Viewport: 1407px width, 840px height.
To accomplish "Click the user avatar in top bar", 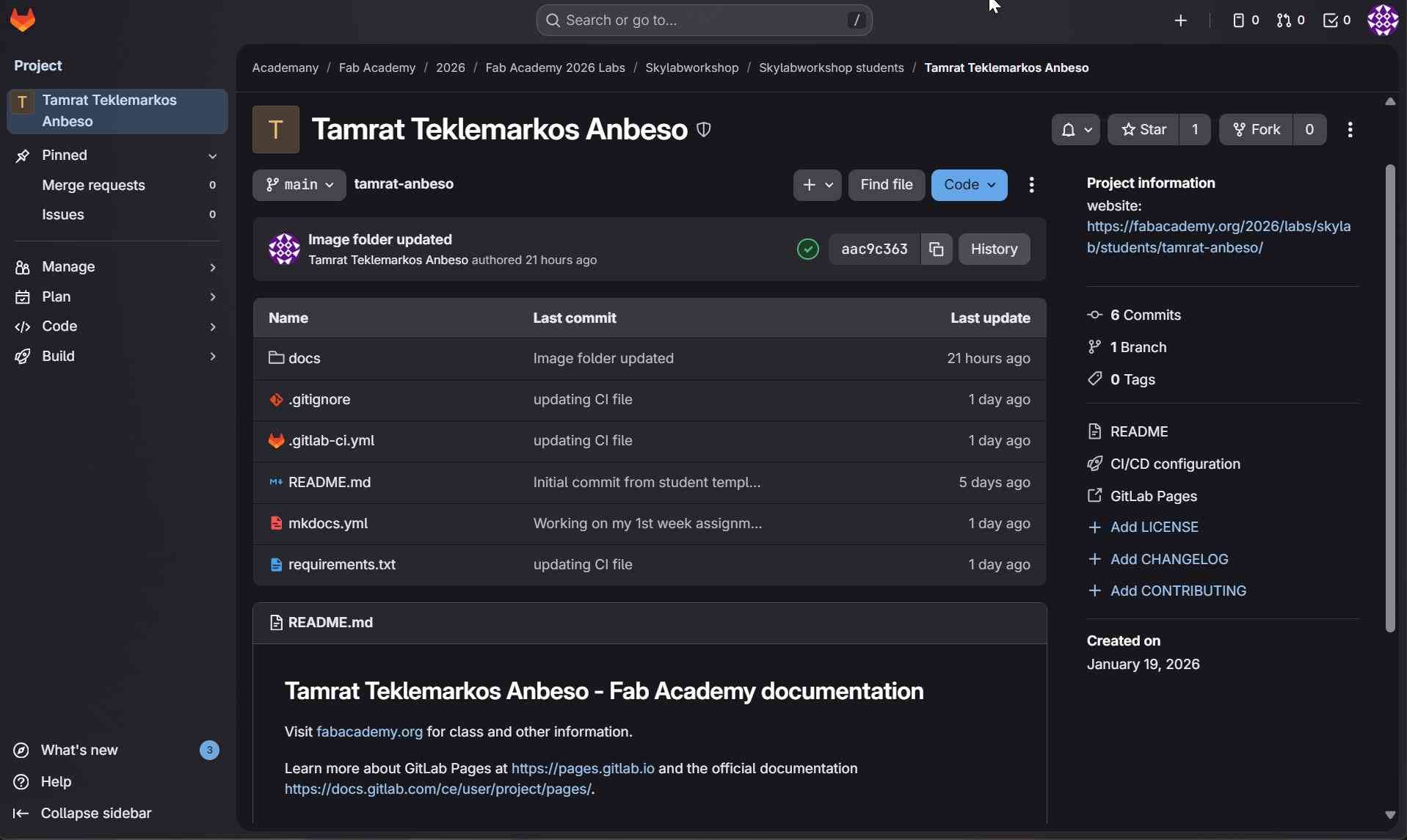I will 1382,20.
